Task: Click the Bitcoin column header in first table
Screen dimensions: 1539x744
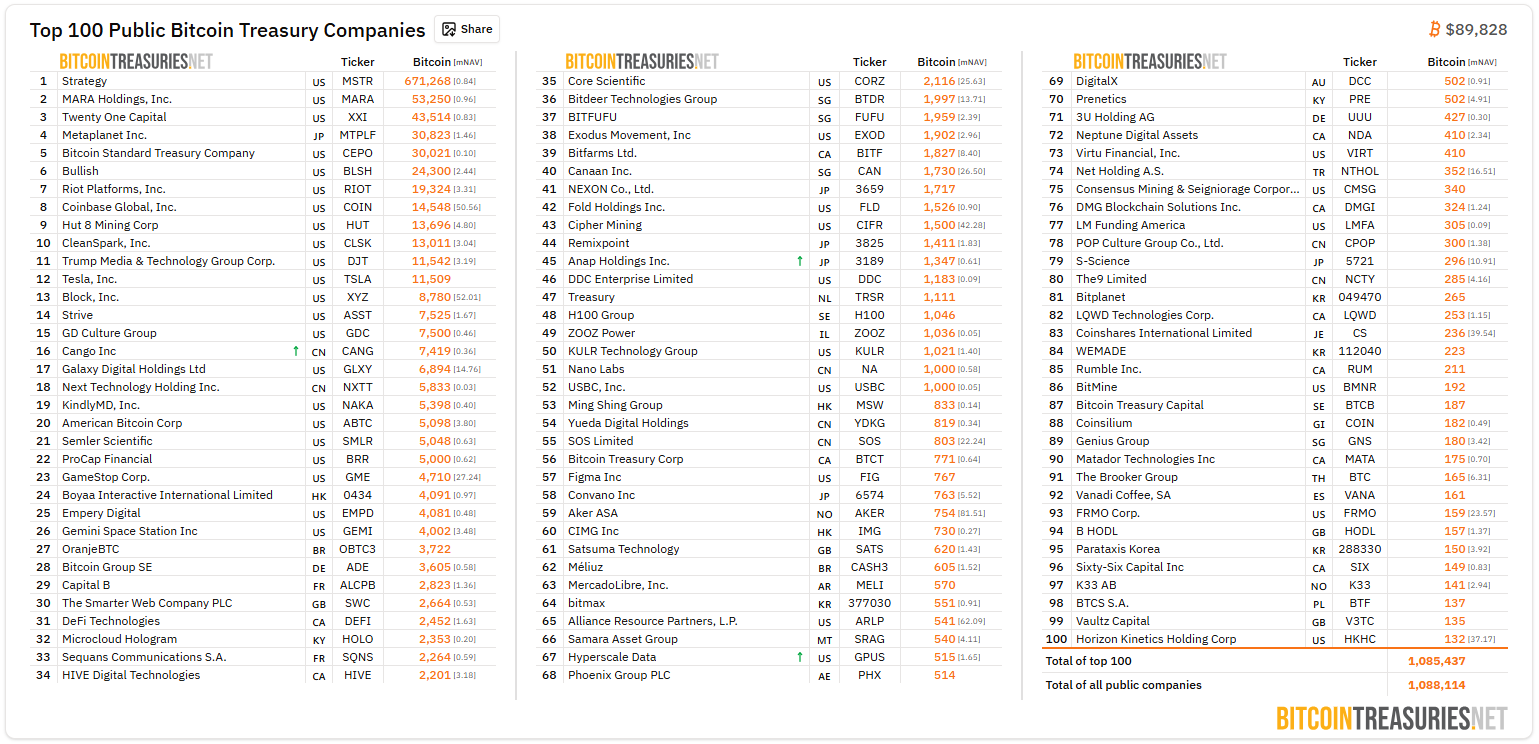Action: (432, 62)
